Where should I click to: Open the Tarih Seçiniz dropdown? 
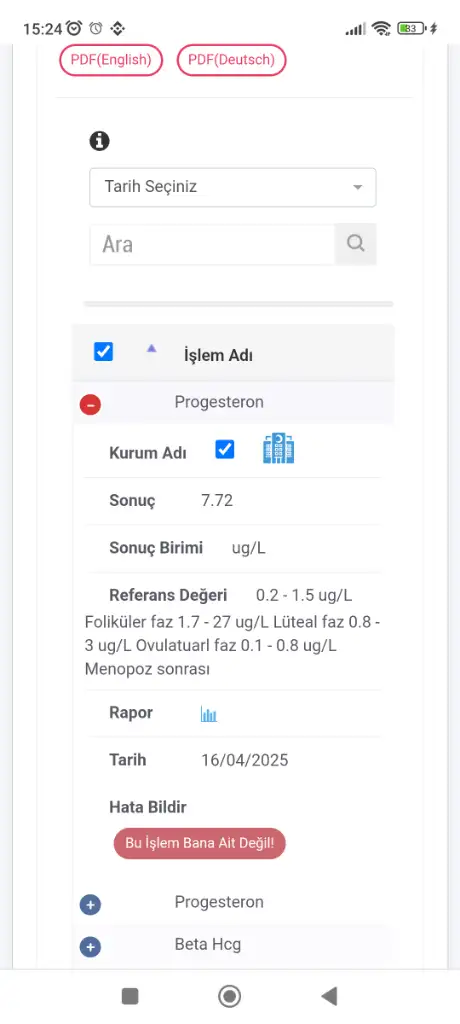[x=233, y=187]
